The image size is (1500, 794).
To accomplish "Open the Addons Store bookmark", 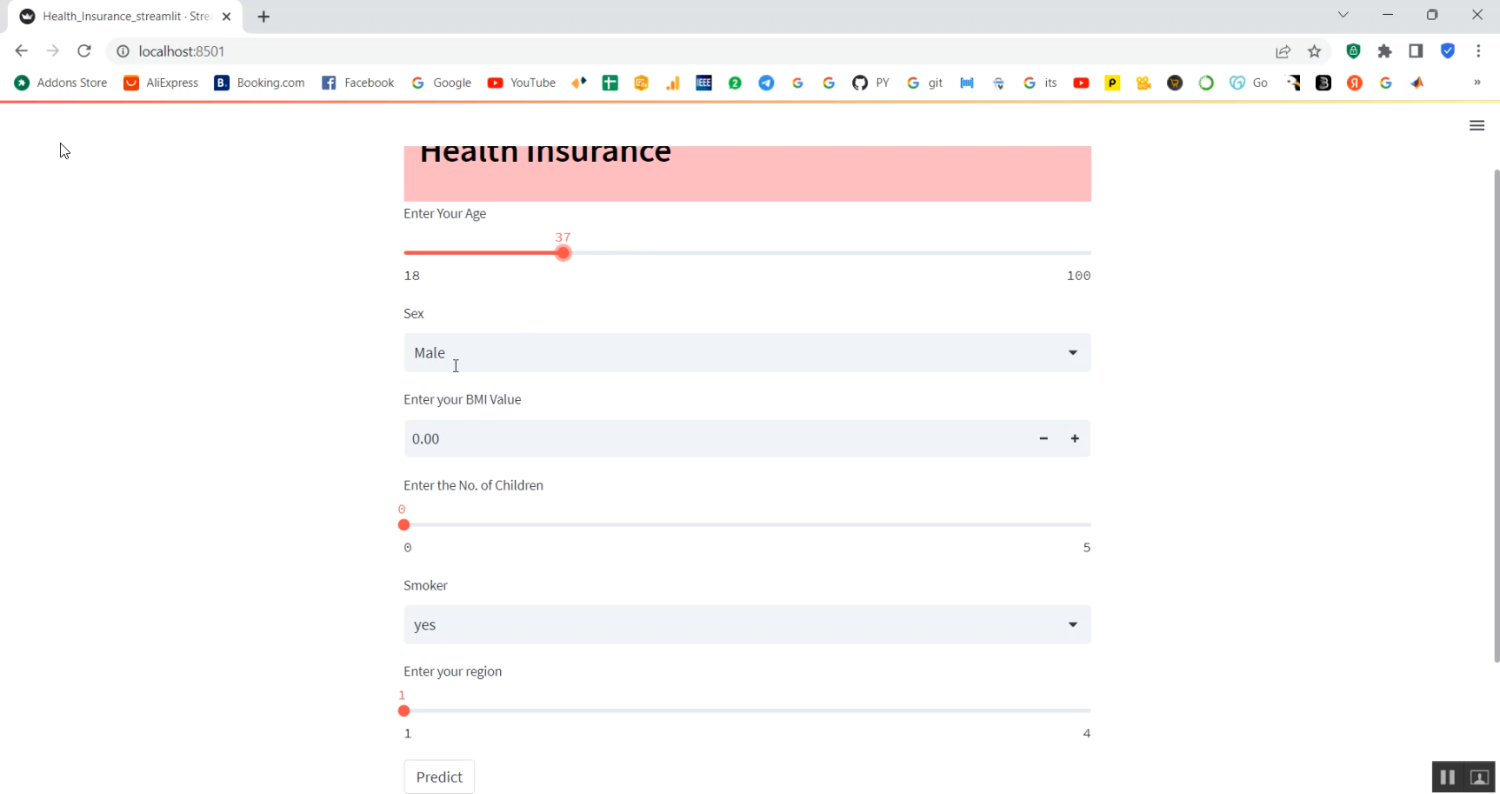I will click(60, 83).
